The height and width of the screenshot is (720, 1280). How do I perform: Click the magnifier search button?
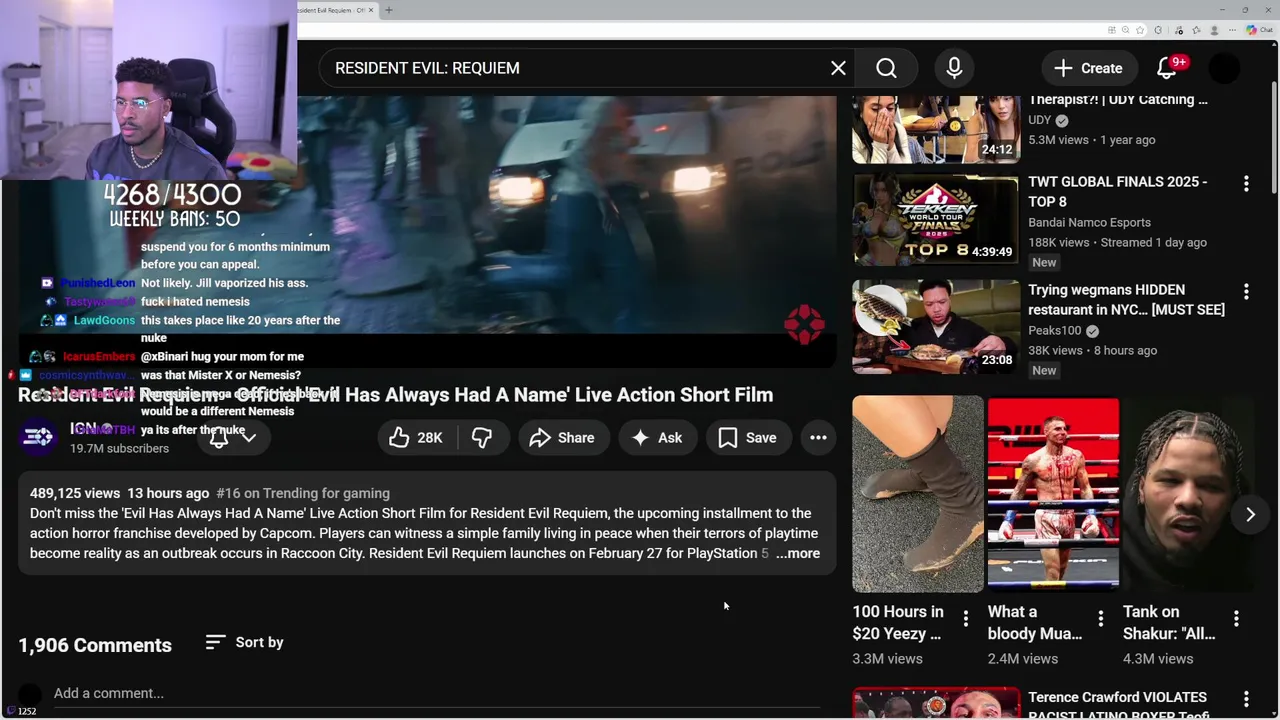886,68
